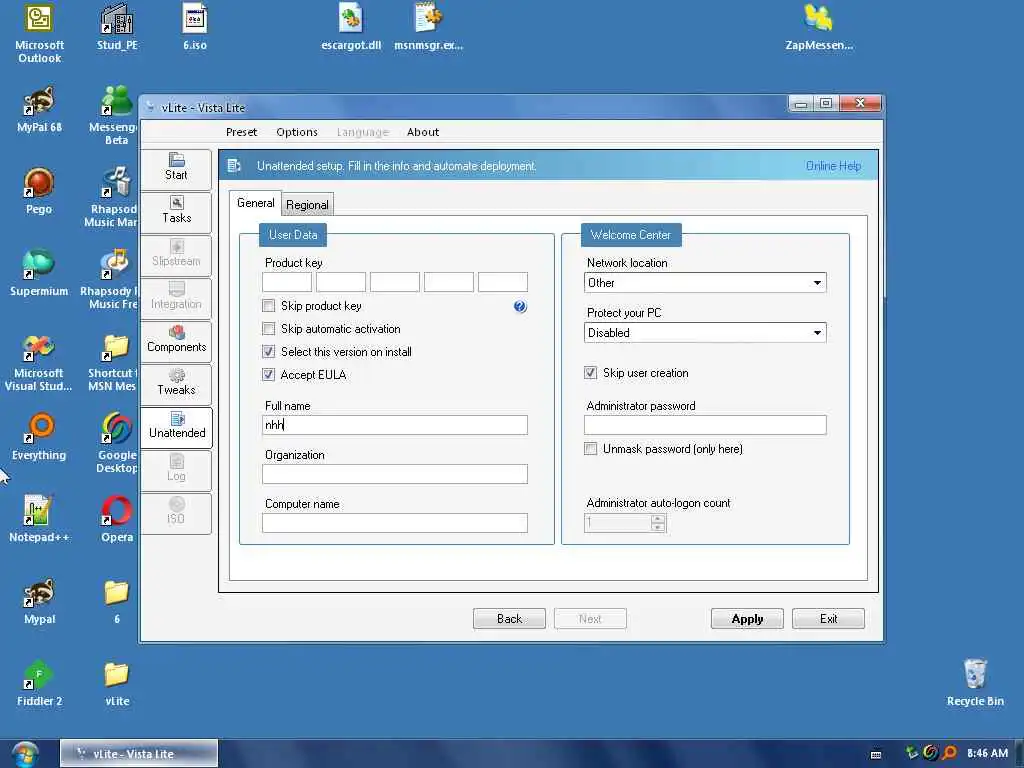Open Microsoft Outlook desktop icon
Image resolution: width=1024 pixels, height=768 pixels.
click(x=39, y=33)
